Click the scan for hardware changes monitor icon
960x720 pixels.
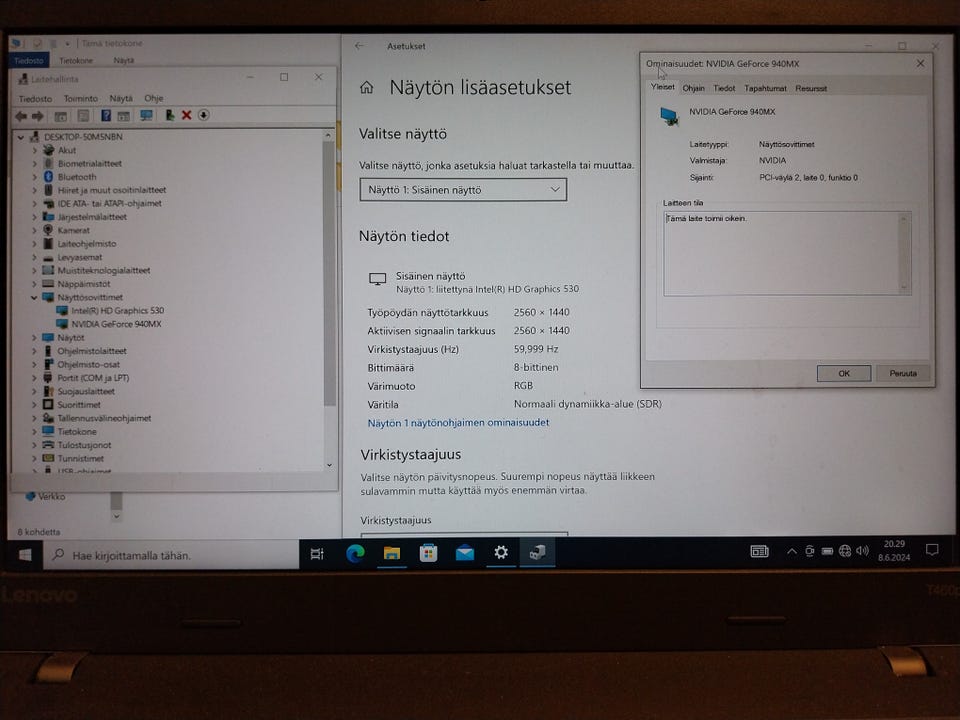146,115
